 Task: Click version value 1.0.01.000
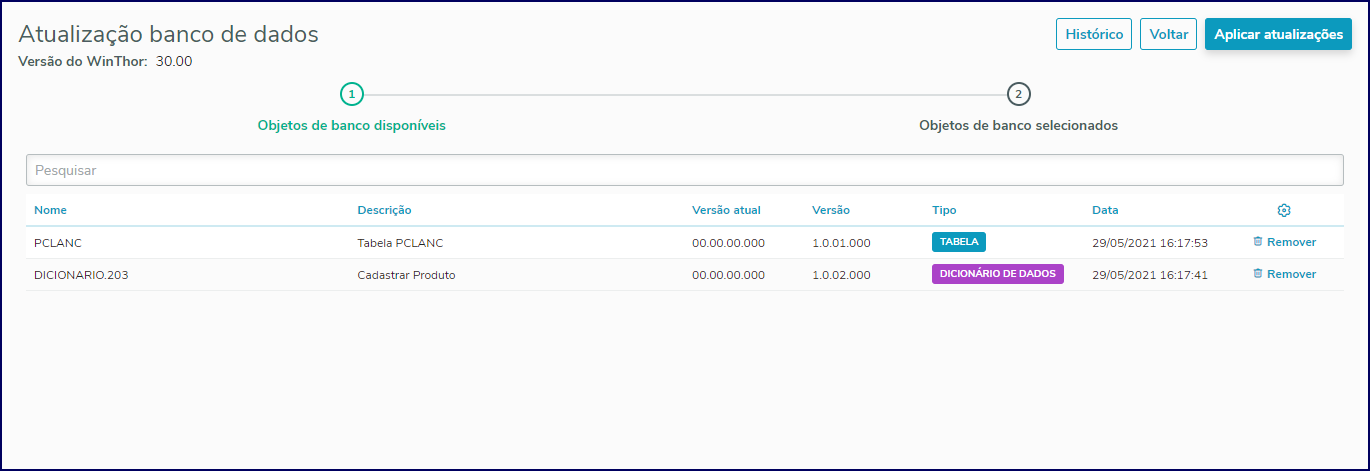[x=841, y=243]
